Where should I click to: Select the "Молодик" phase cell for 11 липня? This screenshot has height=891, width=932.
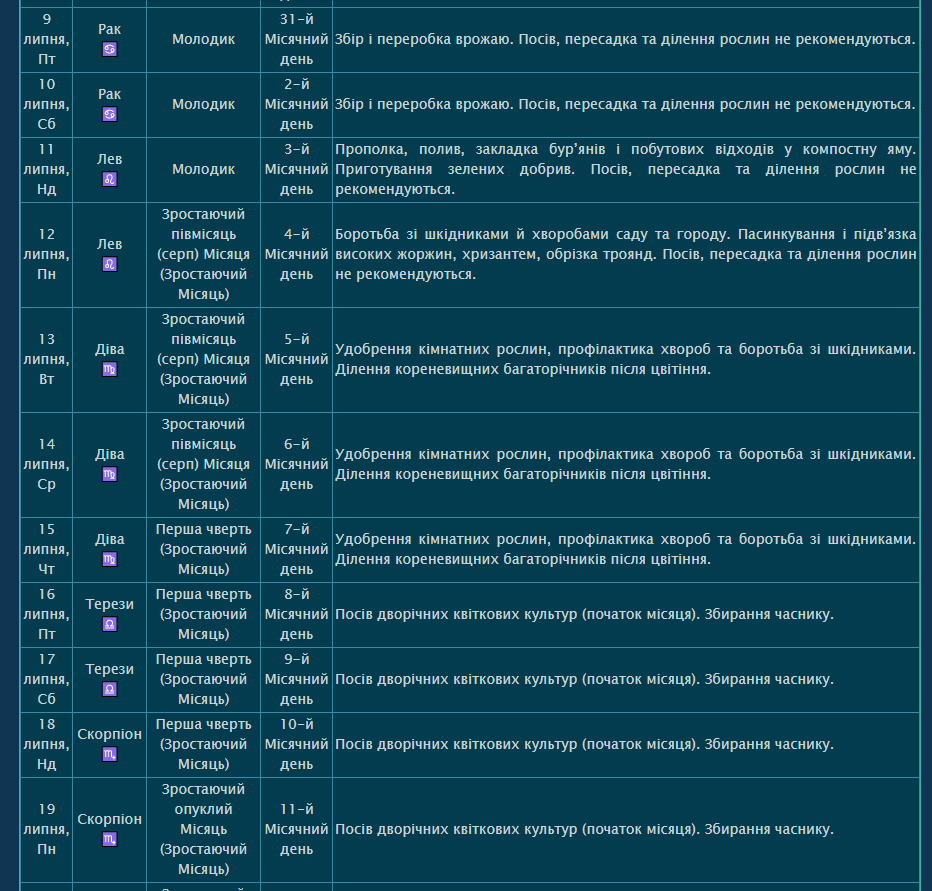coord(203,169)
